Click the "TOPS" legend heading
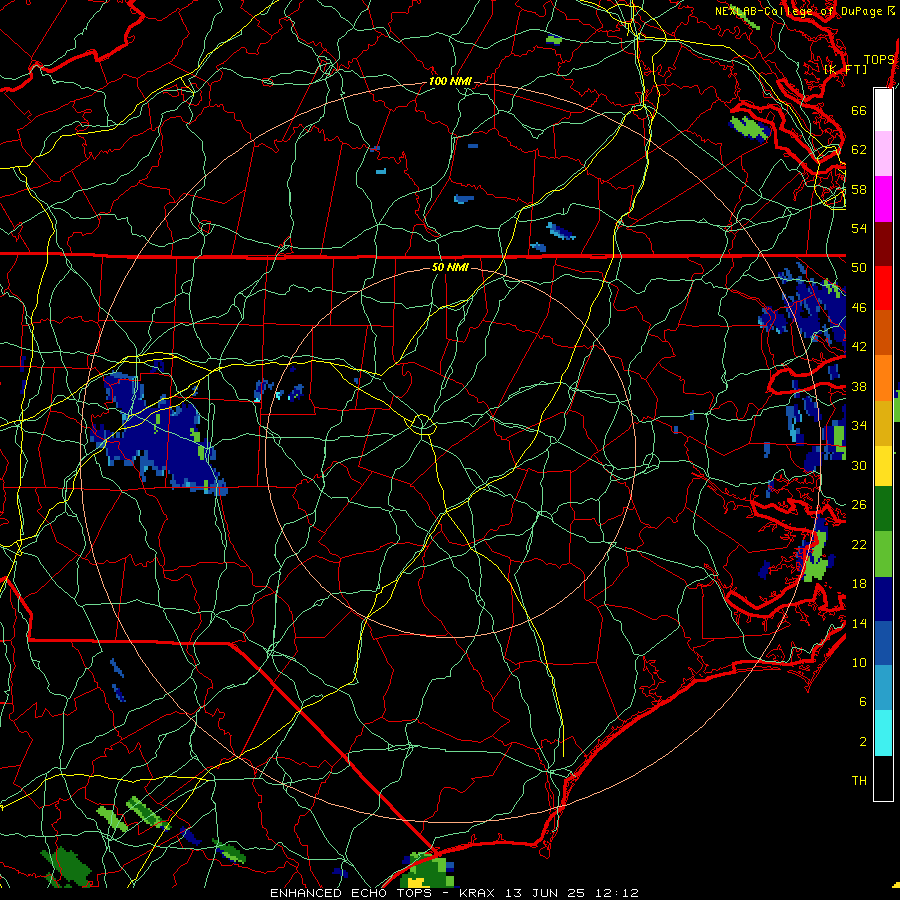 [879, 59]
